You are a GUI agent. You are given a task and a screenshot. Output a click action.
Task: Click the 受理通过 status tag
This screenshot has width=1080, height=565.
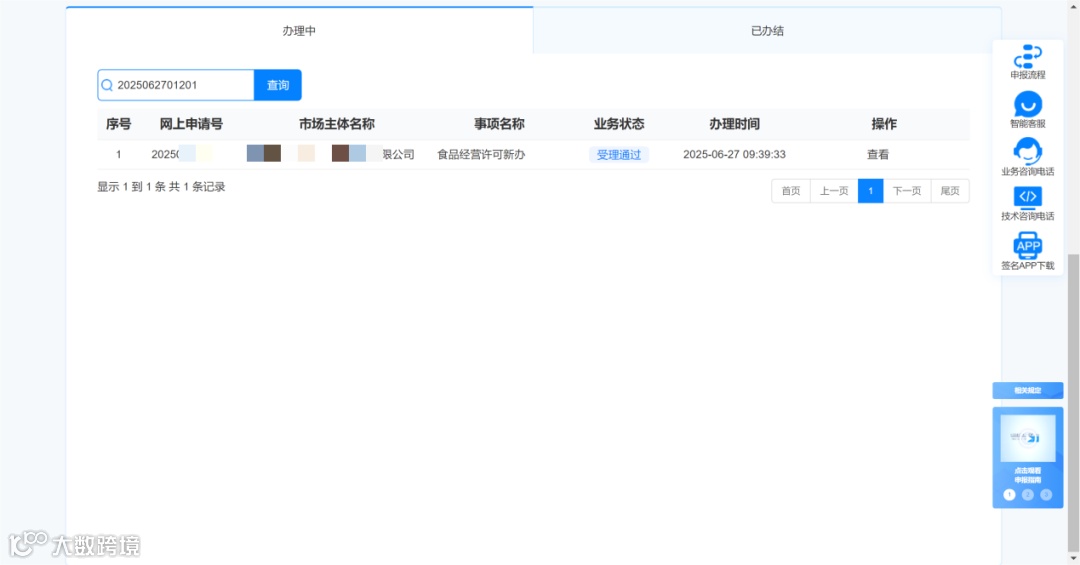point(619,154)
